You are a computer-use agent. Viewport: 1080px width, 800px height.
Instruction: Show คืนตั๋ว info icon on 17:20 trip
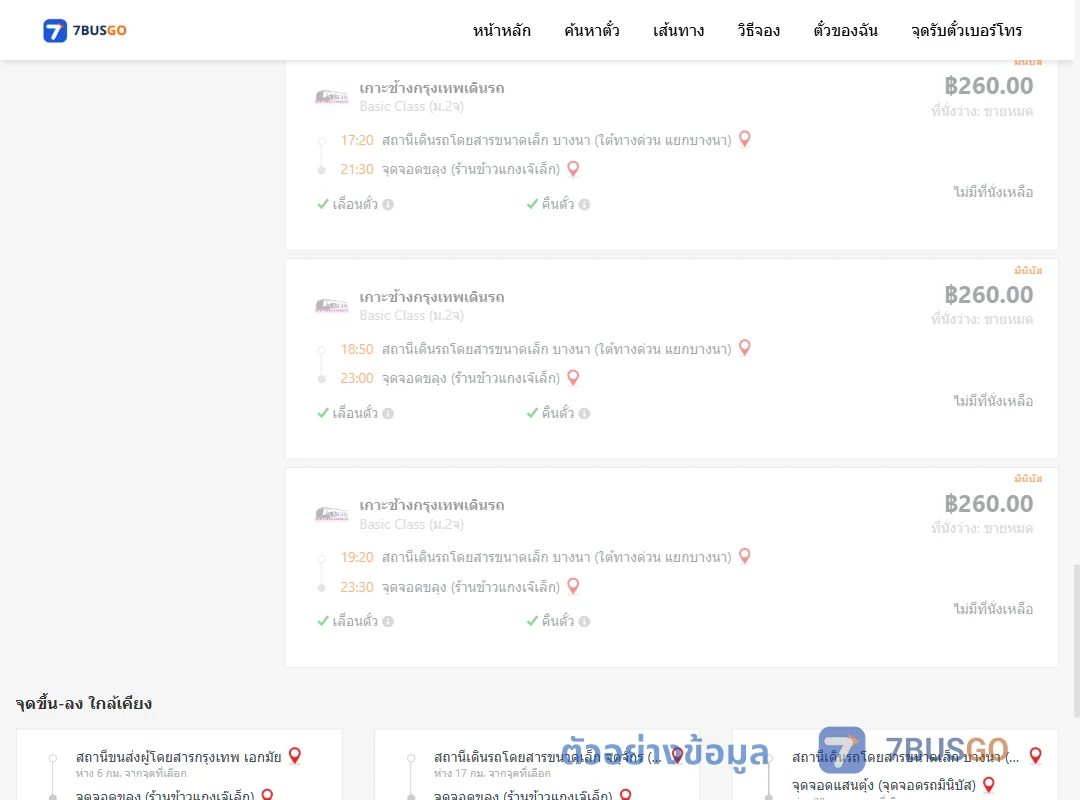tap(584, 205)
